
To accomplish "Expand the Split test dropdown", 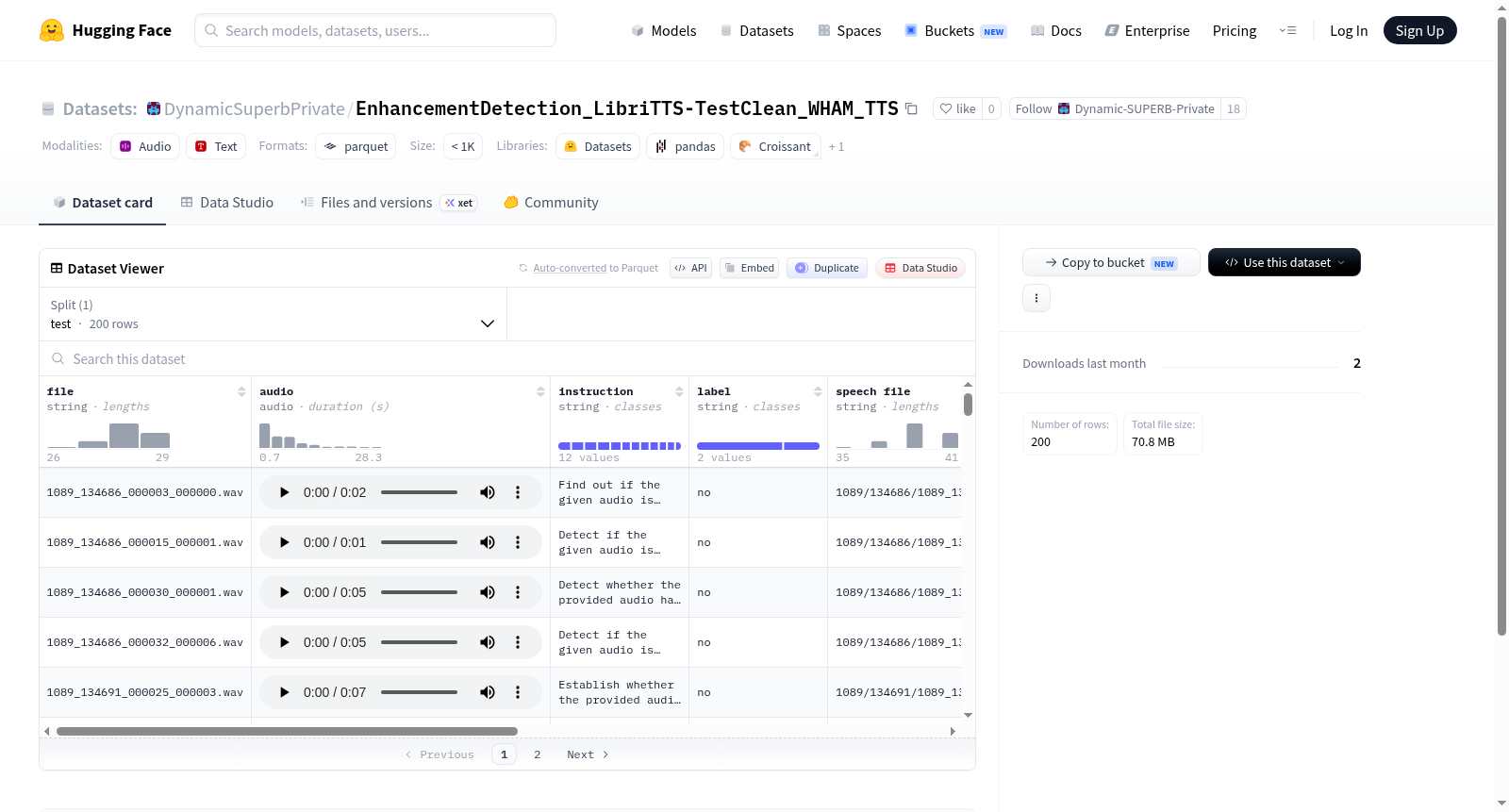I will [273, 314].
